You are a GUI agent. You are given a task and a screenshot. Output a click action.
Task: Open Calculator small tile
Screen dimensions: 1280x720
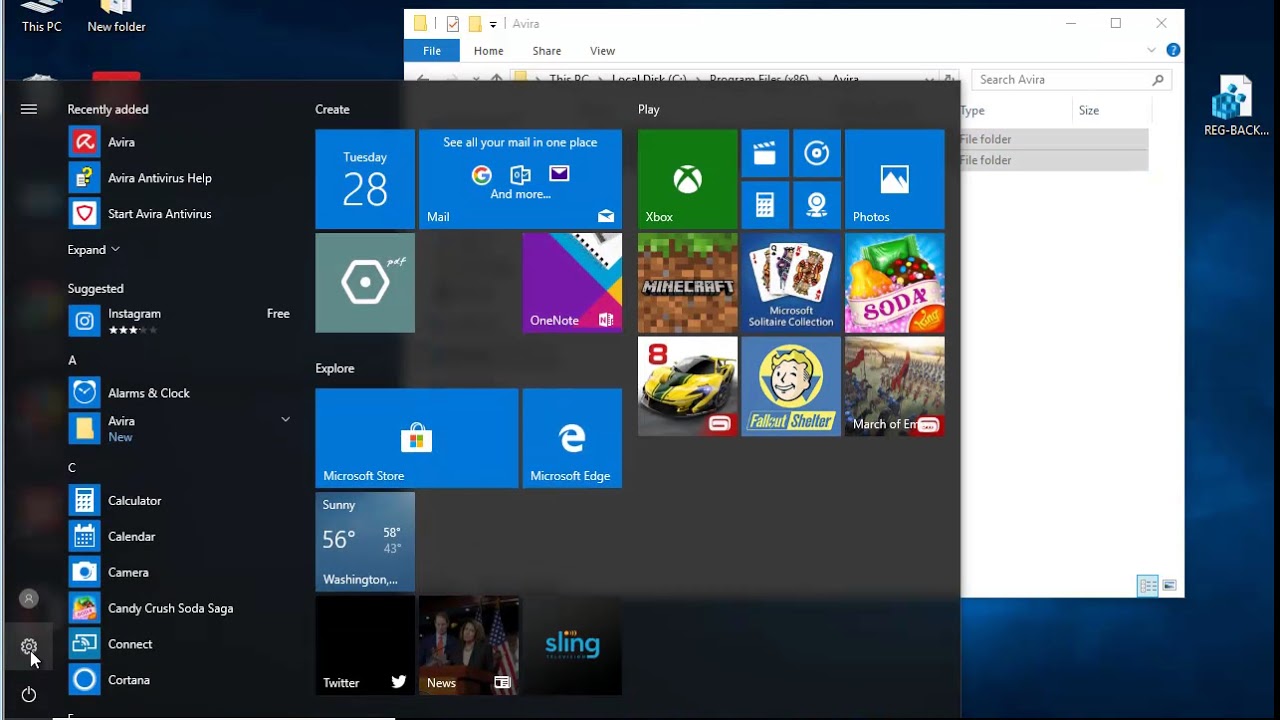tap(765, 205)
